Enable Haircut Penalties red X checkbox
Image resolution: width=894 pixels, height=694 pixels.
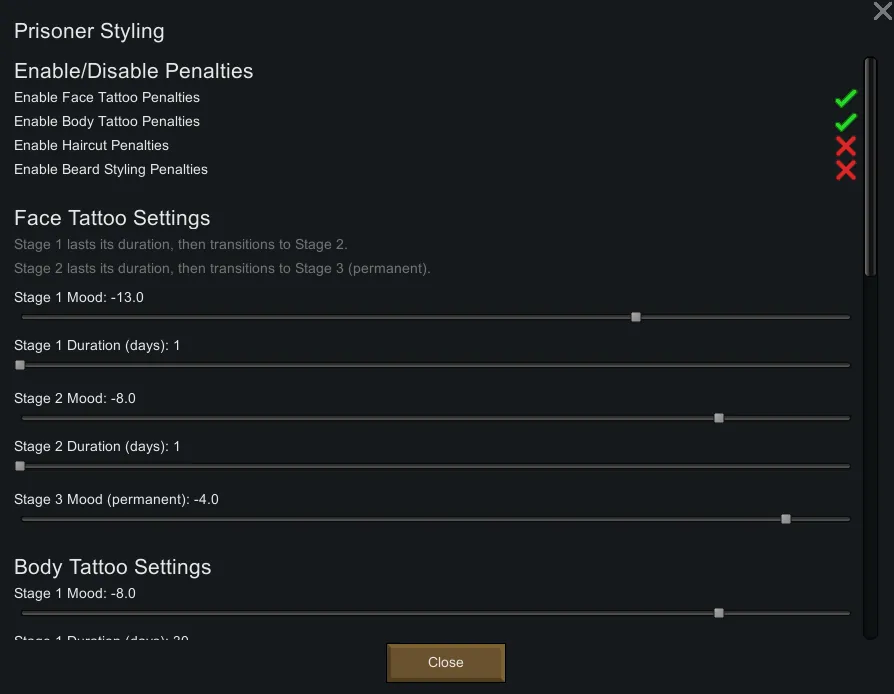coord(846,146)
